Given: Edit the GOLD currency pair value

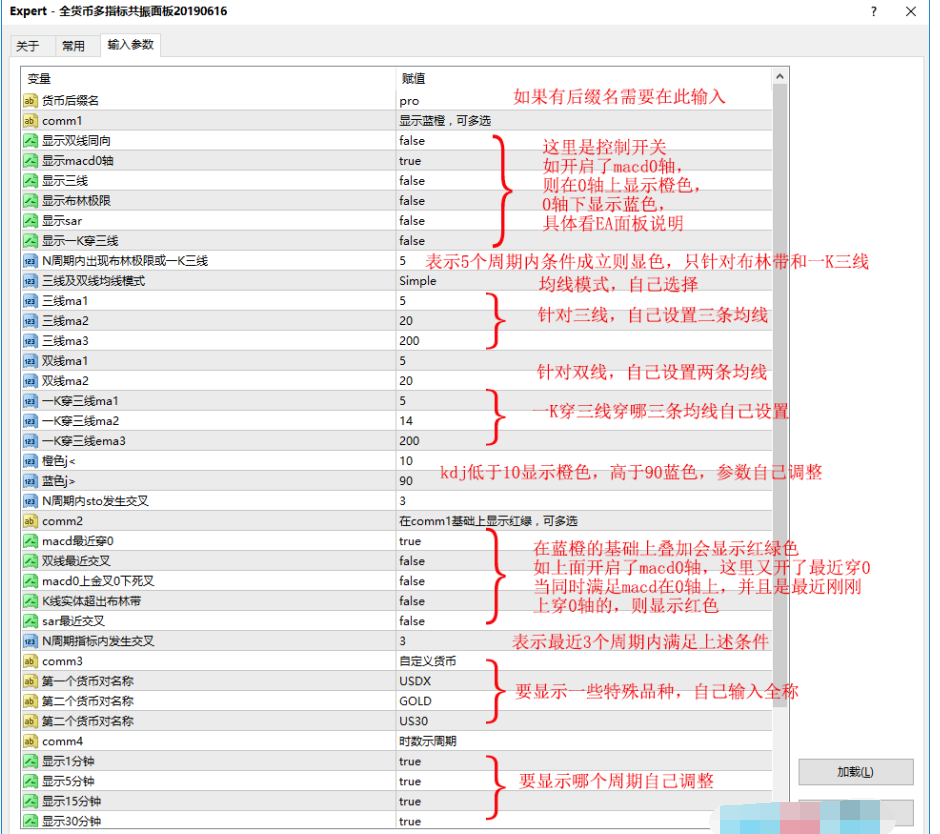Looking at the screenshot, I should click(x=415, y=701).
